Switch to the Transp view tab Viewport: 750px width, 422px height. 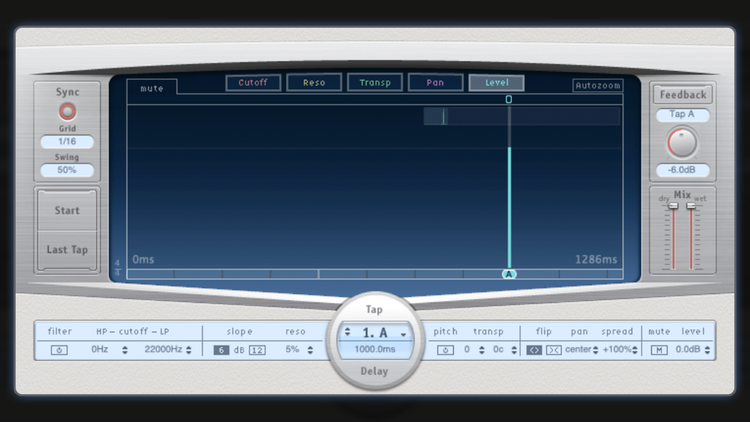tap(375, 82)
